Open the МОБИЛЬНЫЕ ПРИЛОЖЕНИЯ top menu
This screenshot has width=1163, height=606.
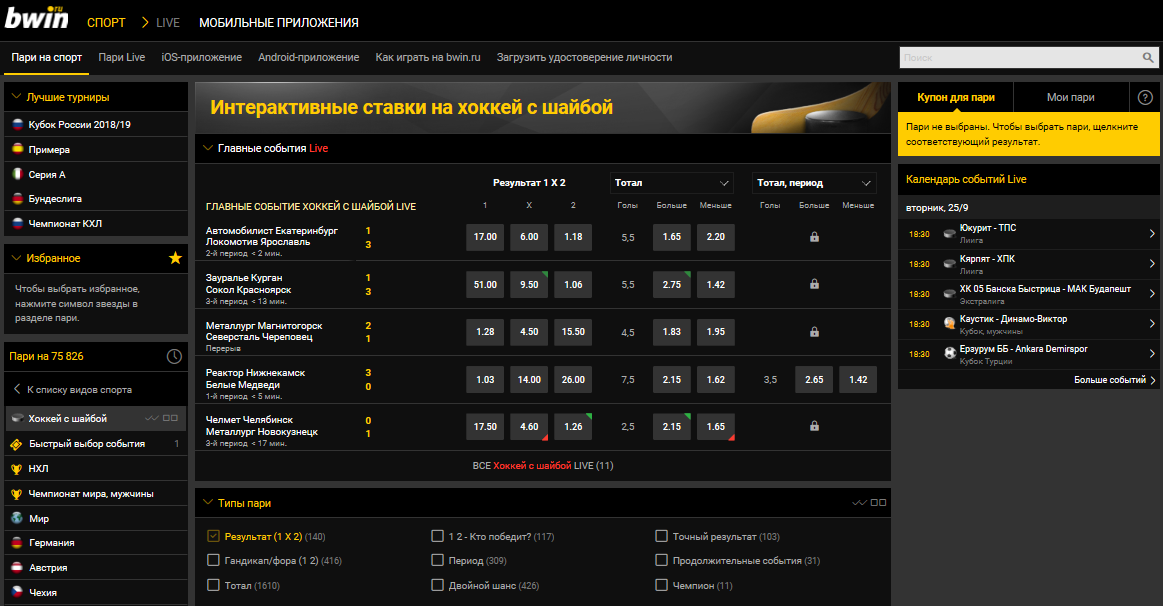tap(279, 23)
